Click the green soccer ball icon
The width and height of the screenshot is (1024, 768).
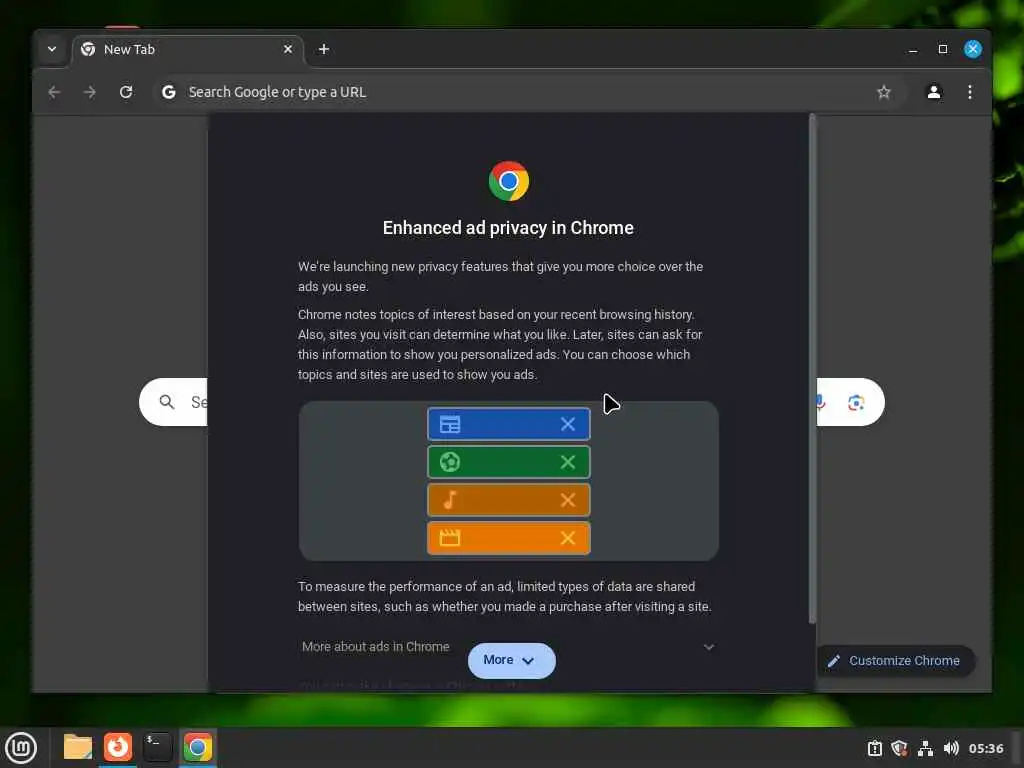450,462
